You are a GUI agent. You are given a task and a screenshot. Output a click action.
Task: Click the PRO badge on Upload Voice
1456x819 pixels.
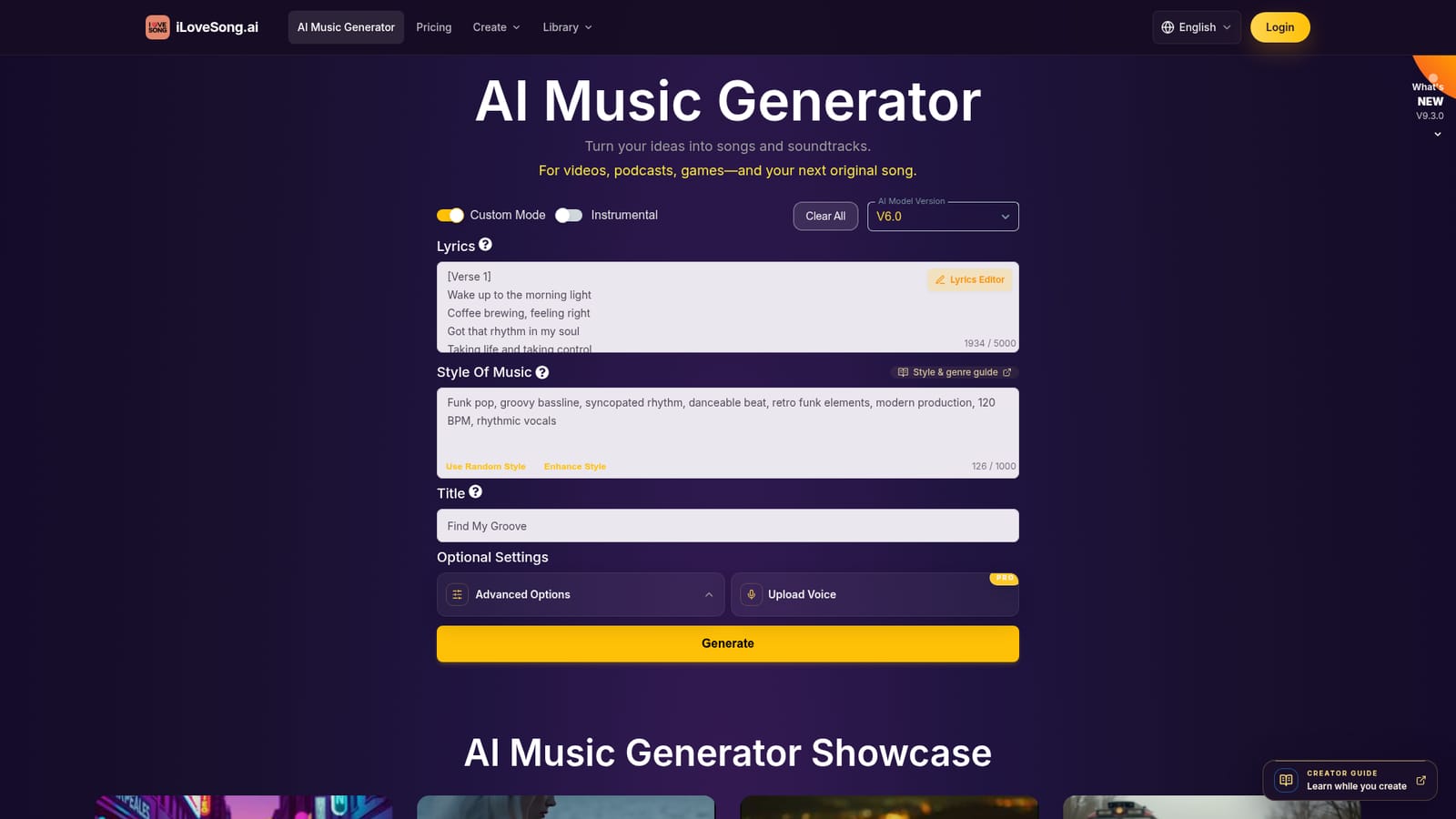pyautogui.click(x=1004, y=578)
